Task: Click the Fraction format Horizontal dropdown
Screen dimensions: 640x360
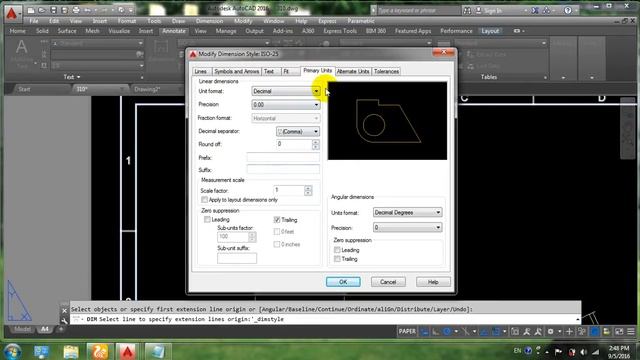Action: pyautogui.click(x=286, y=118)
